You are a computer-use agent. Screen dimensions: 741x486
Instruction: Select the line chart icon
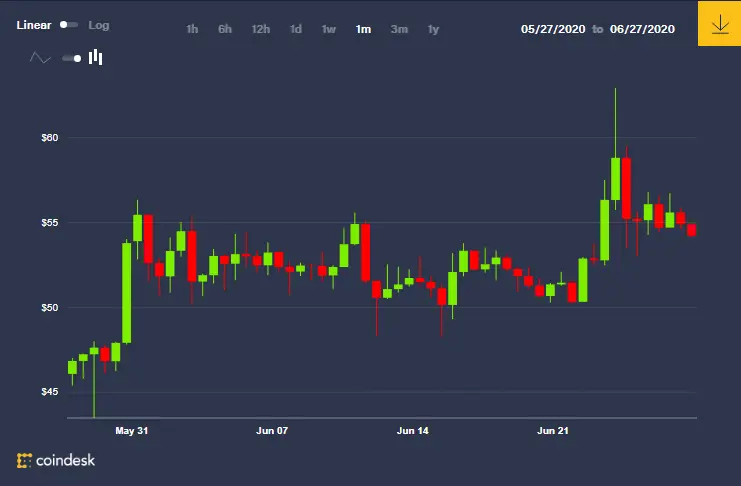(x=40, y=58)
